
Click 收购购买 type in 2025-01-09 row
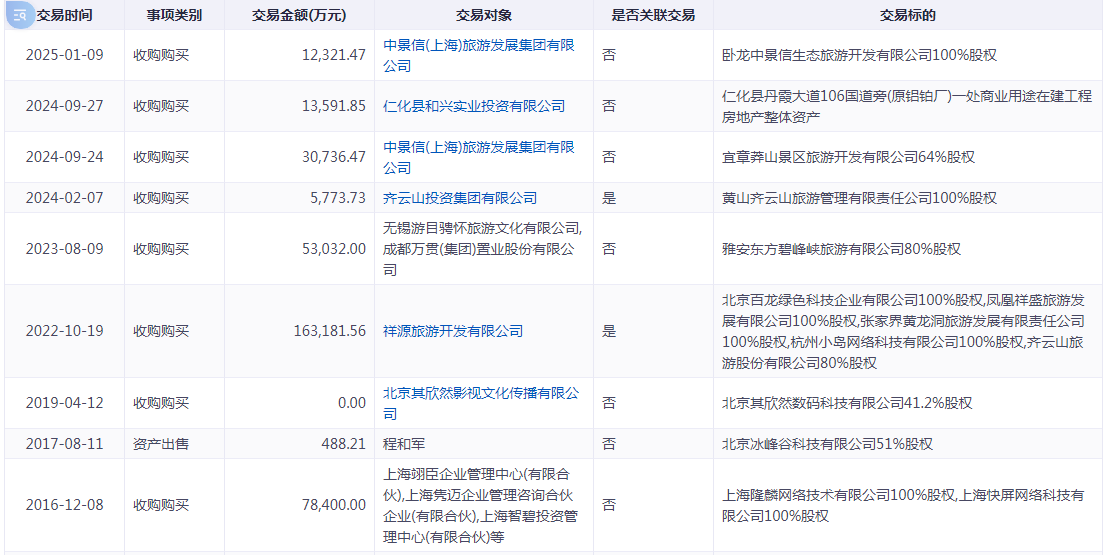click(161, 56)
